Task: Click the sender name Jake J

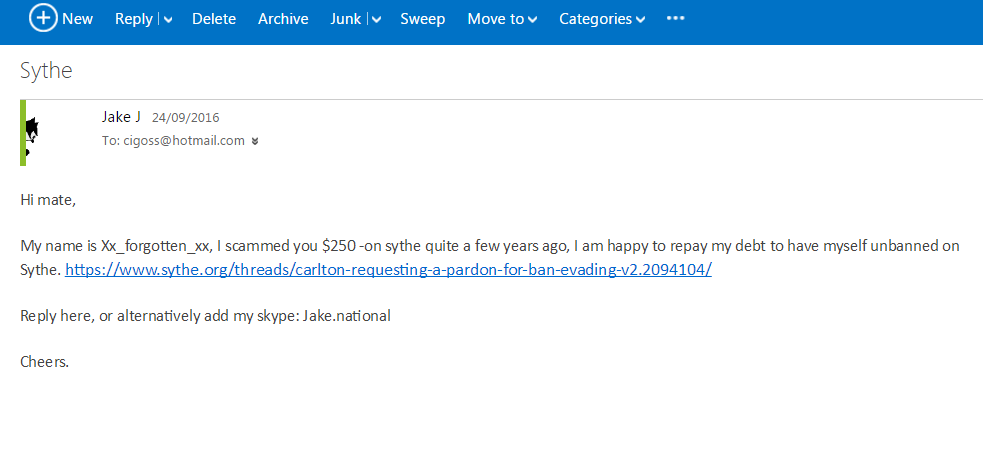Action: [x=121, y=117]
